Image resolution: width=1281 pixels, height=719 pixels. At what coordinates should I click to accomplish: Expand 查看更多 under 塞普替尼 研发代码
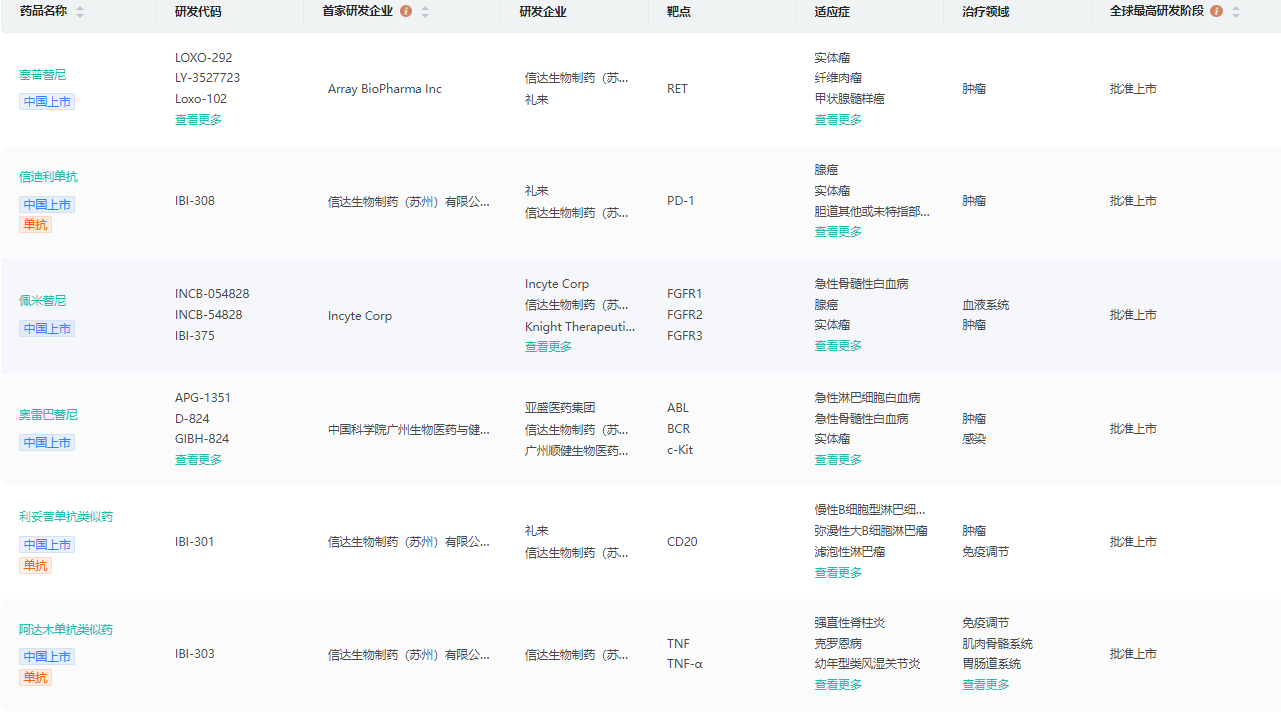point(198,120)
